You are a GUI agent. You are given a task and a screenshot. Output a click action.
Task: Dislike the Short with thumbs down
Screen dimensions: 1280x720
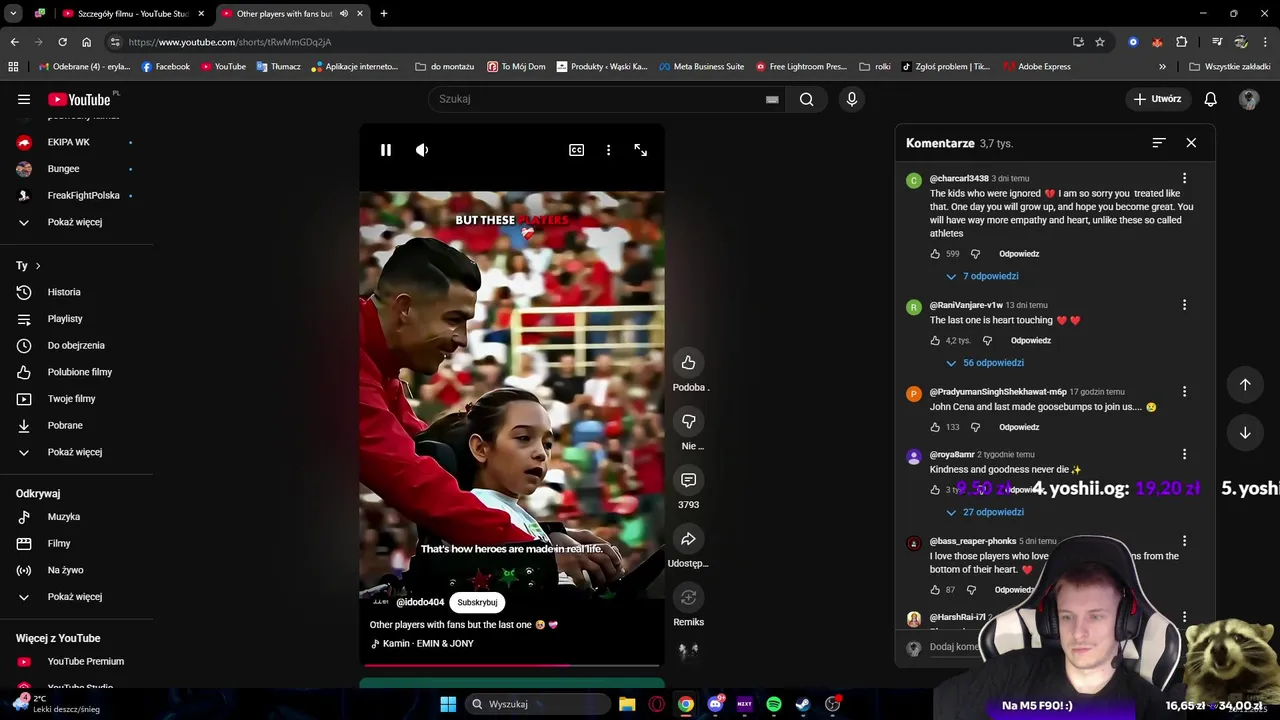pyautogui.click(x=688, y=421)
